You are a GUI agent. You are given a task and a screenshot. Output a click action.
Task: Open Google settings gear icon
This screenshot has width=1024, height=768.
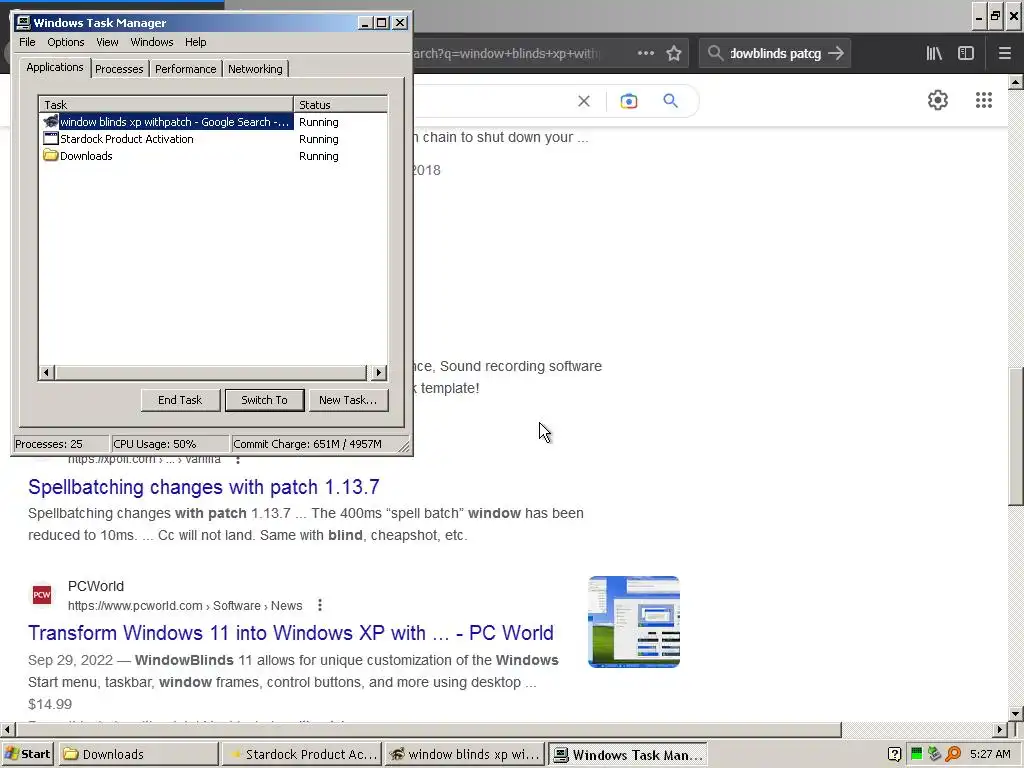point(938,100)
